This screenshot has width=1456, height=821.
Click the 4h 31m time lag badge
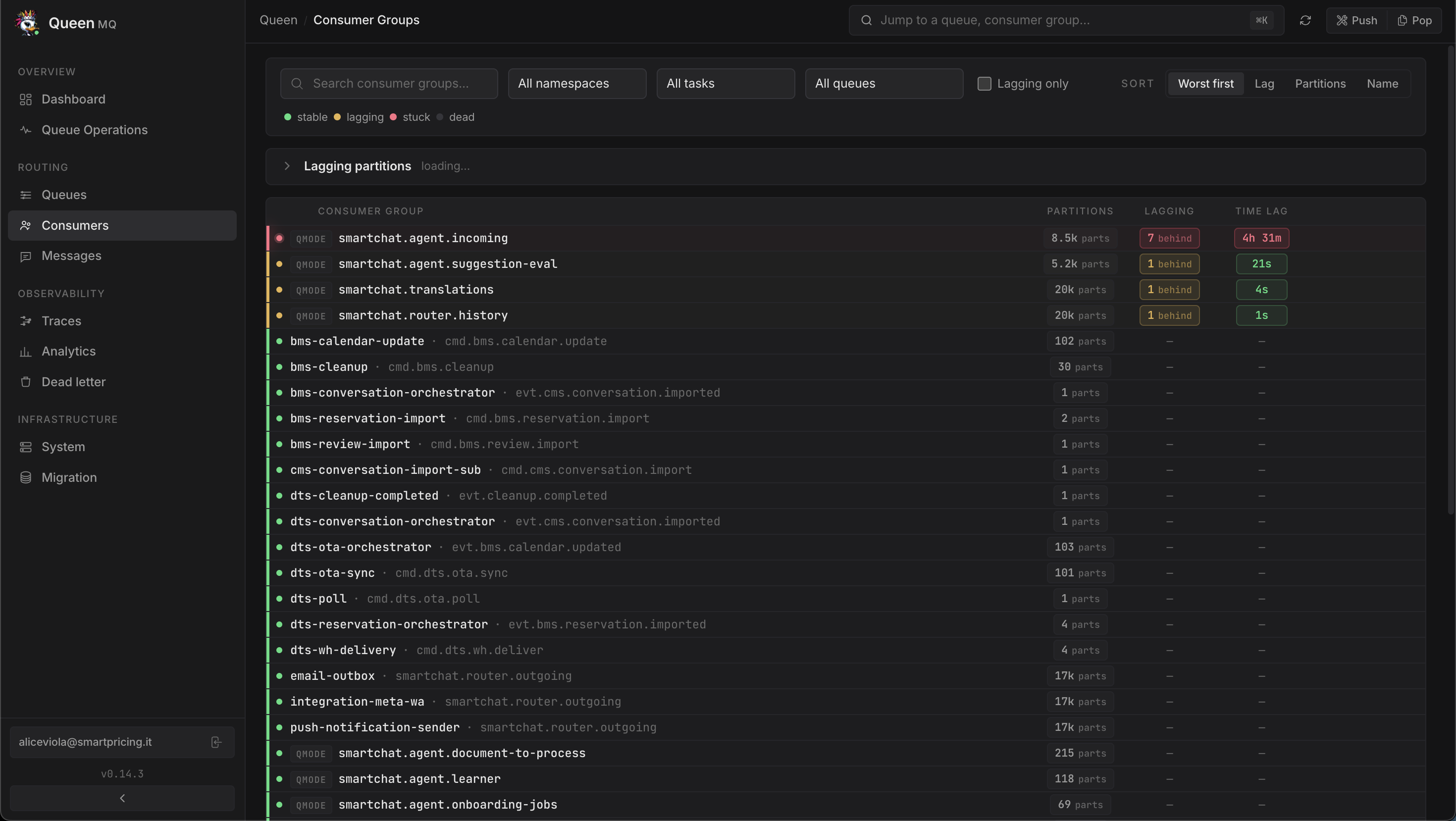(x=1261, y=239)
